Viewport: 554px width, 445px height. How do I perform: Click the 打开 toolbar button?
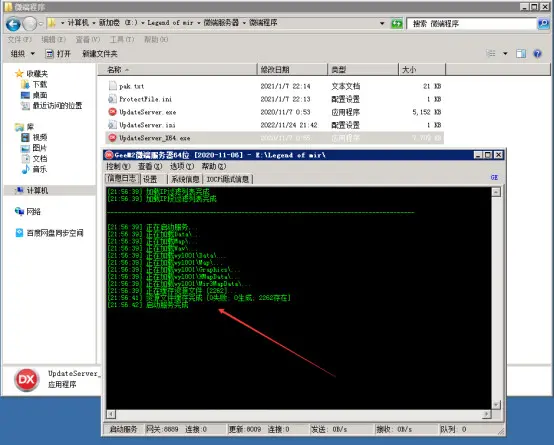pos(58,54)
